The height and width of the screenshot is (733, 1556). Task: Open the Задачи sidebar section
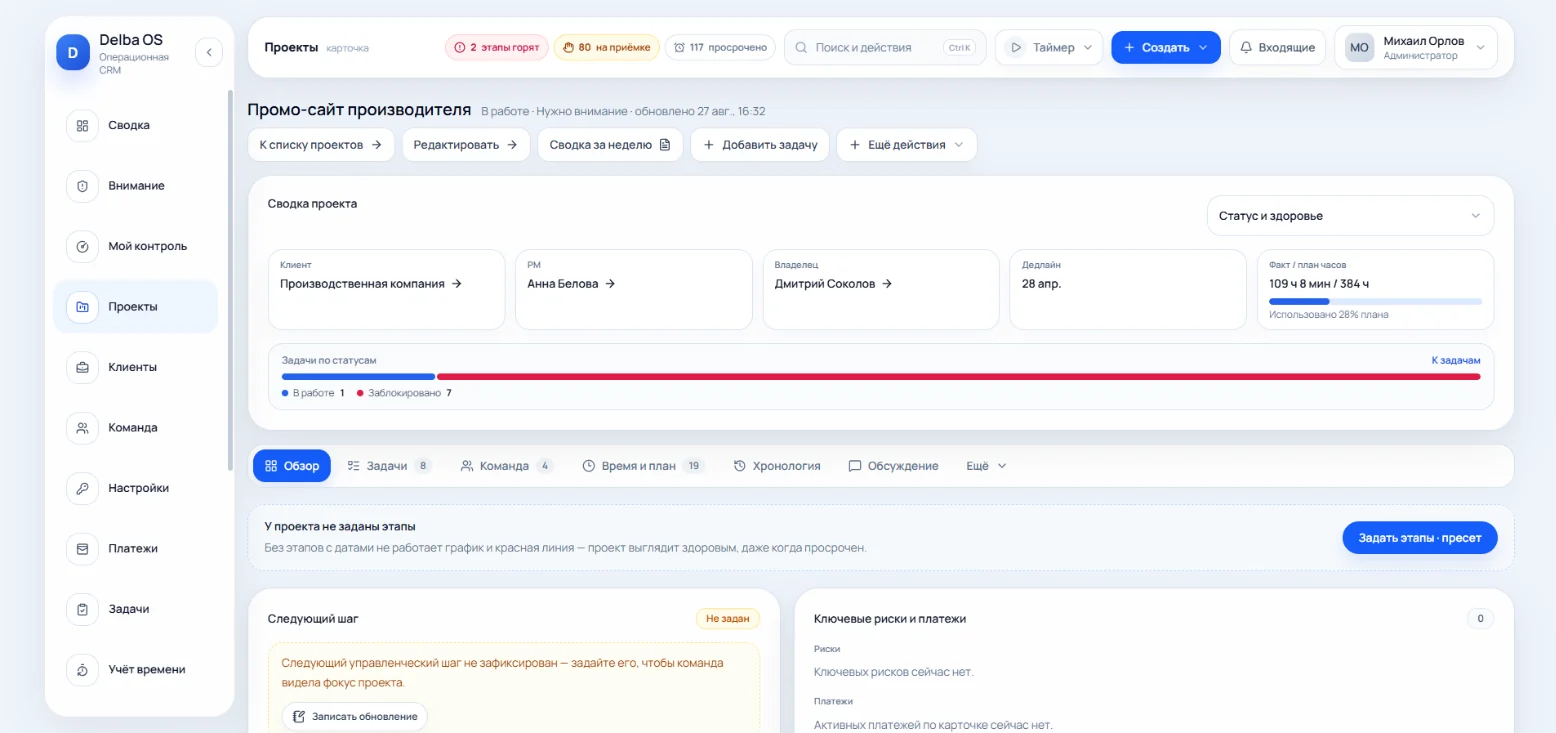(135, 609)
